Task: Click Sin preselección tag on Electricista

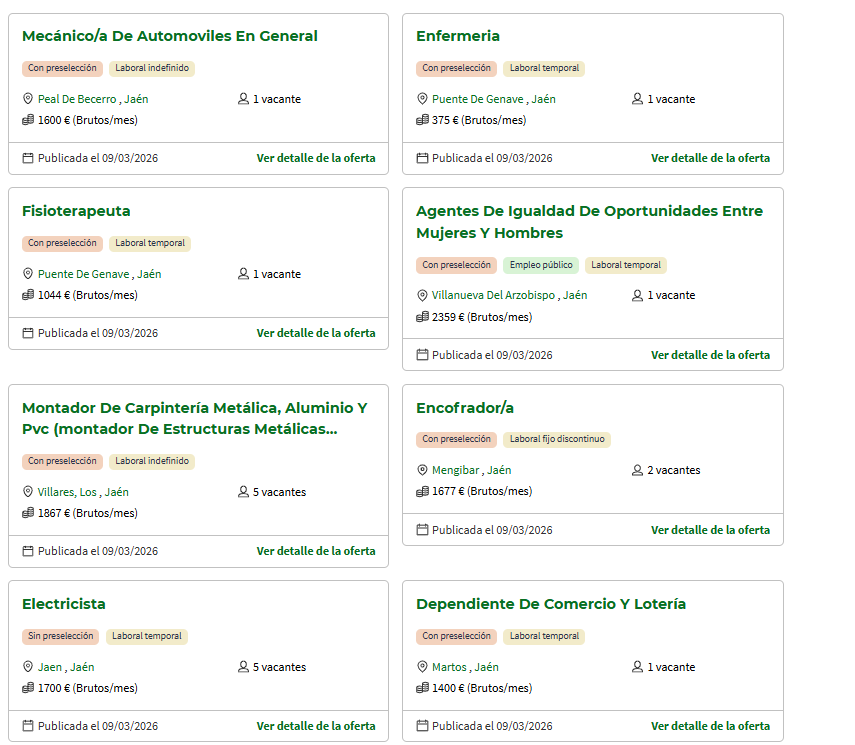Action: 60,636
